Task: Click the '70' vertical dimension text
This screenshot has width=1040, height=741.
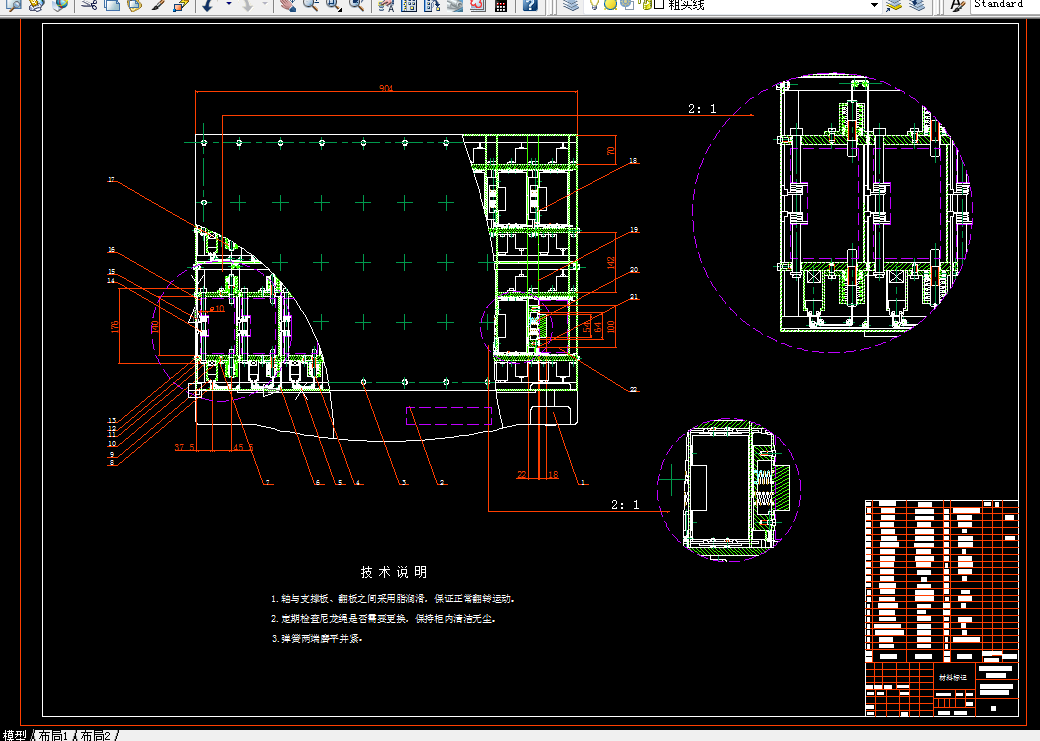Action: 611,151
